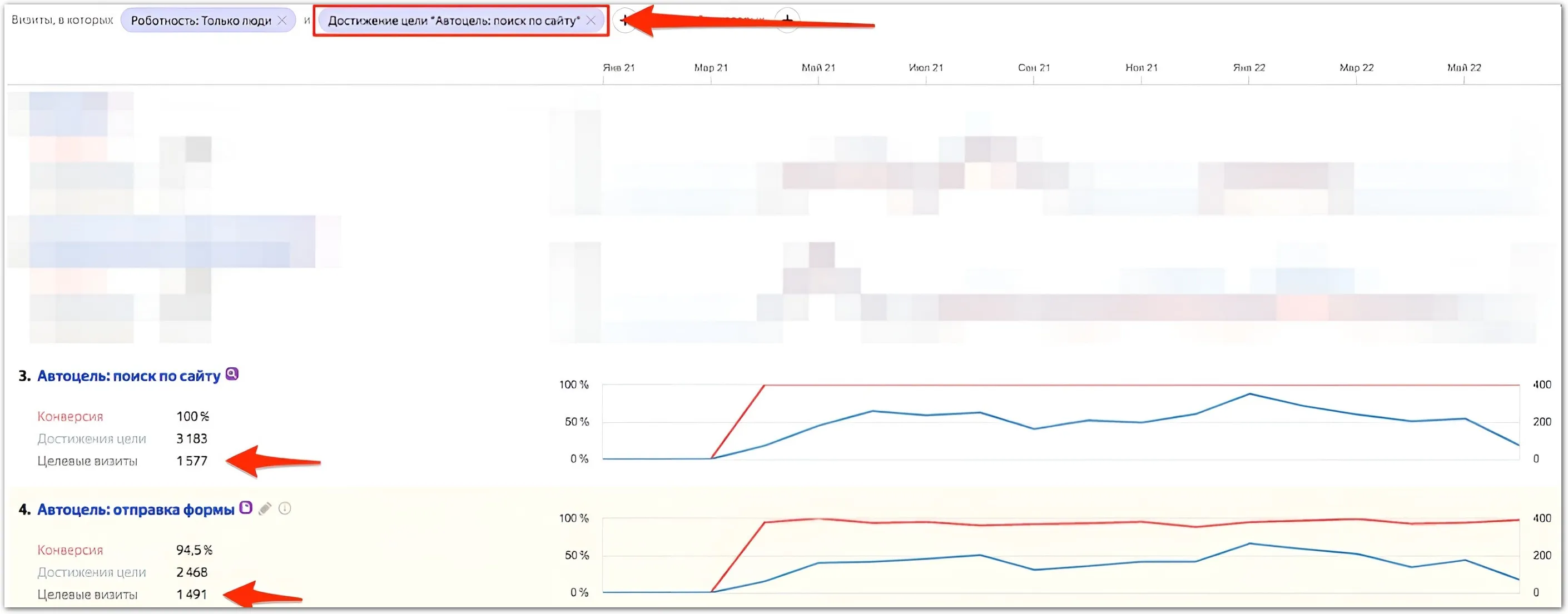Click 'Визиты, в которых' label text
The width and height of the screenshot is (1568, 614).
pyautogui.click(x=62, y=20)
